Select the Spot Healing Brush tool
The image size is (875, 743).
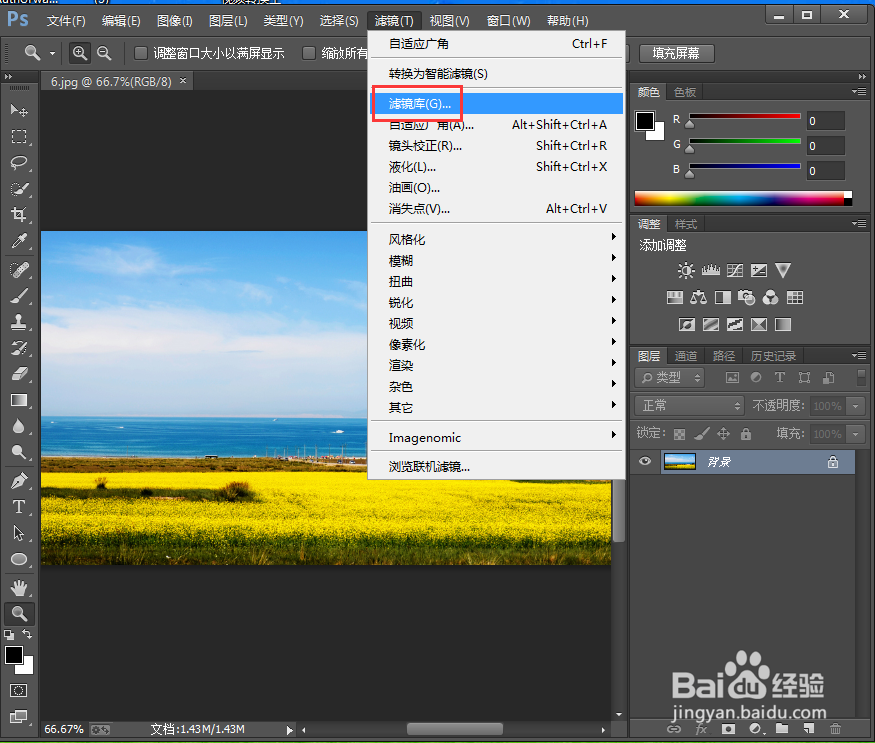point(19,270)
